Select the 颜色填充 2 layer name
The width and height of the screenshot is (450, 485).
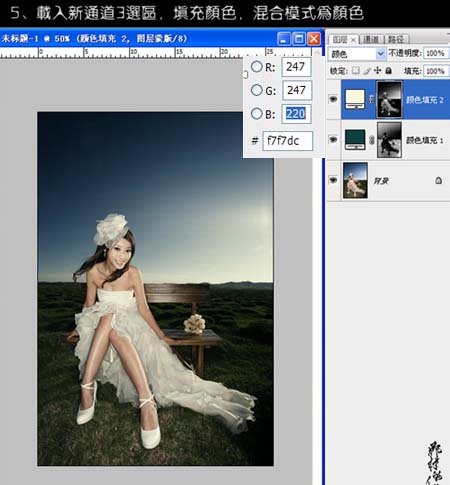425,100
